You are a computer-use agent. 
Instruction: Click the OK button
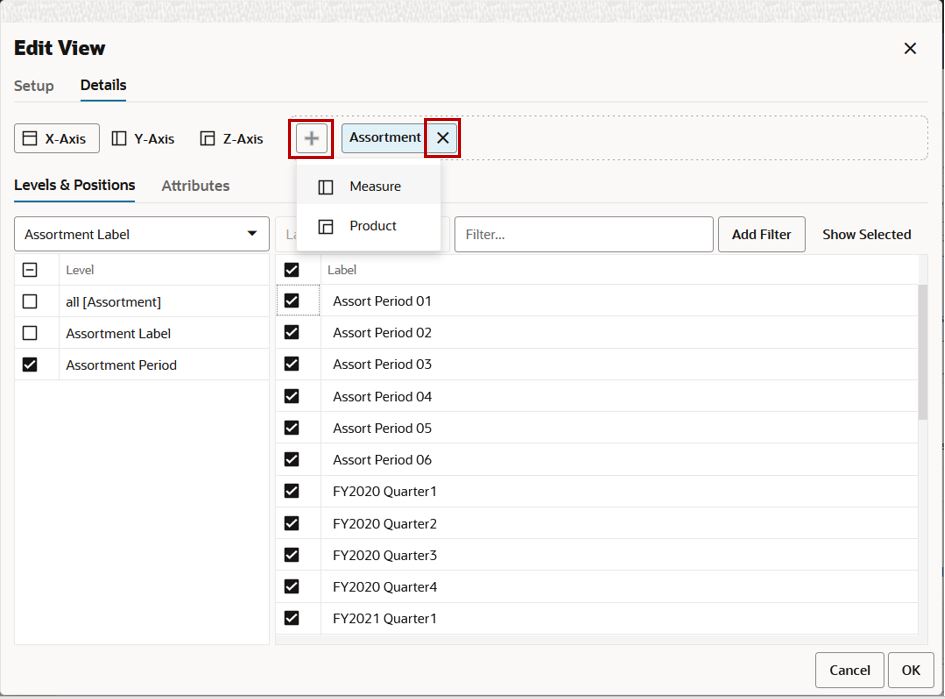(x=911, y=670)
